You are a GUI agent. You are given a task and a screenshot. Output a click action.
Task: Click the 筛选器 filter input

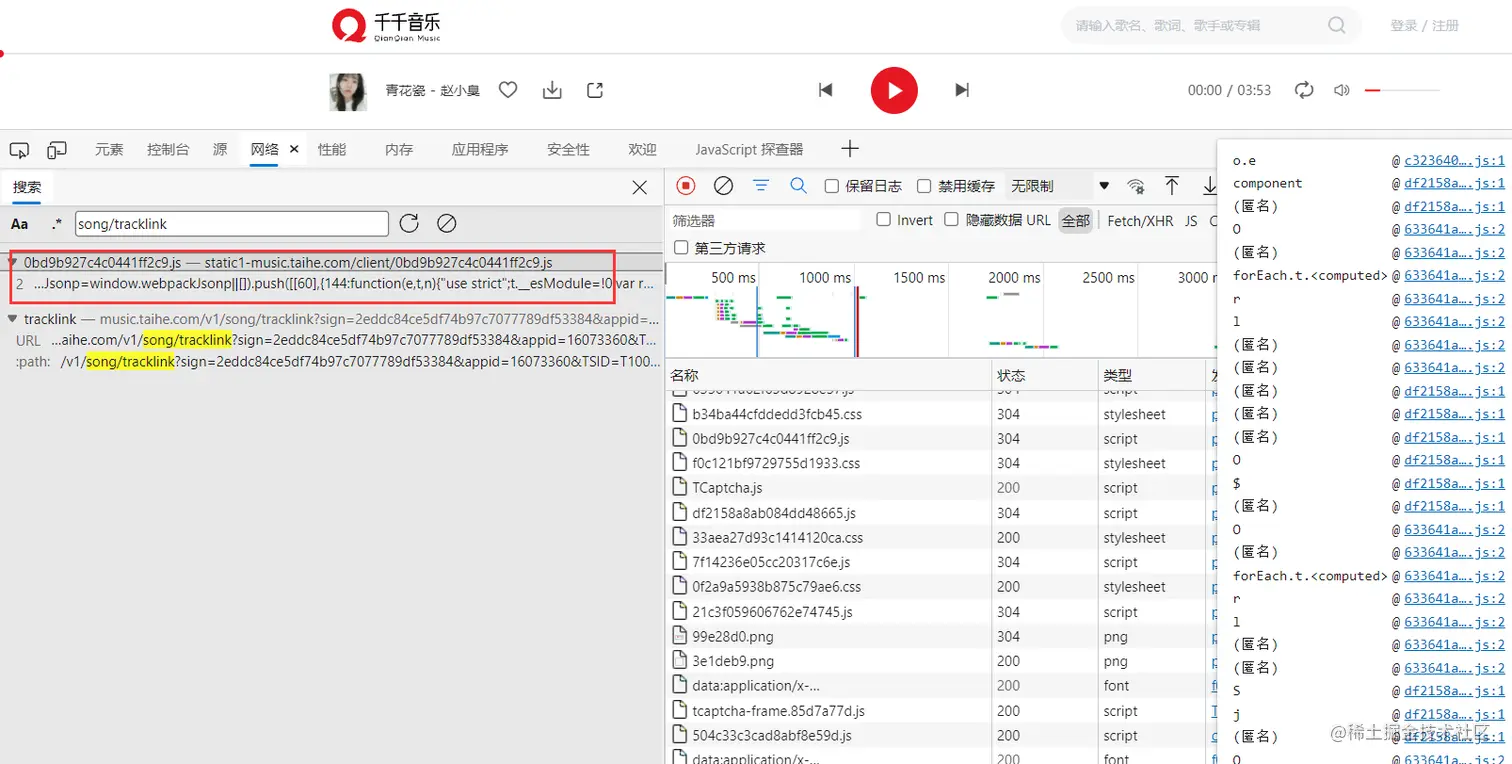pyautogui.click(x=765, y=220)
